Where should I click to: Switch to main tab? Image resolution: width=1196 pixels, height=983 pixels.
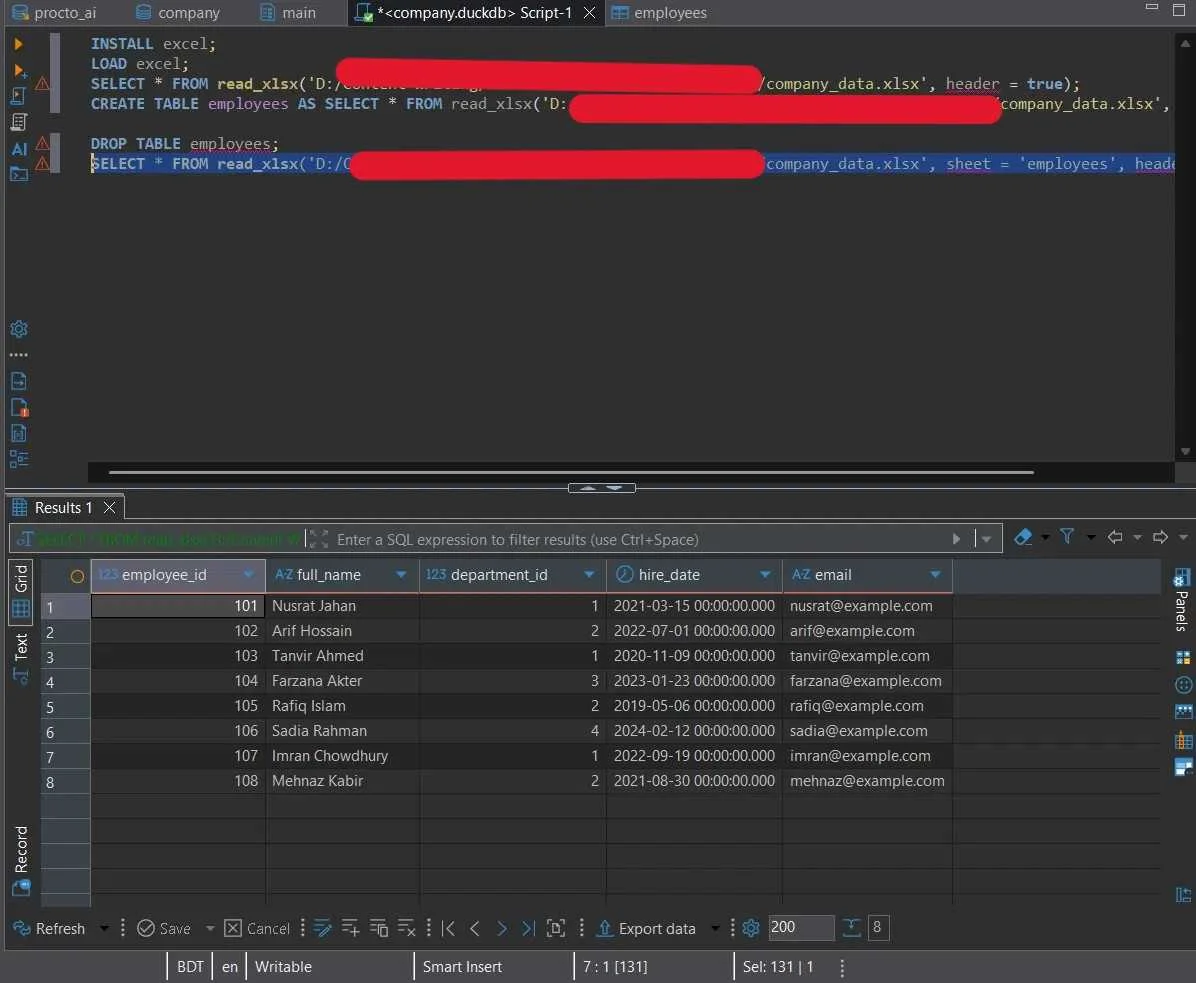[x=288, y=13]
